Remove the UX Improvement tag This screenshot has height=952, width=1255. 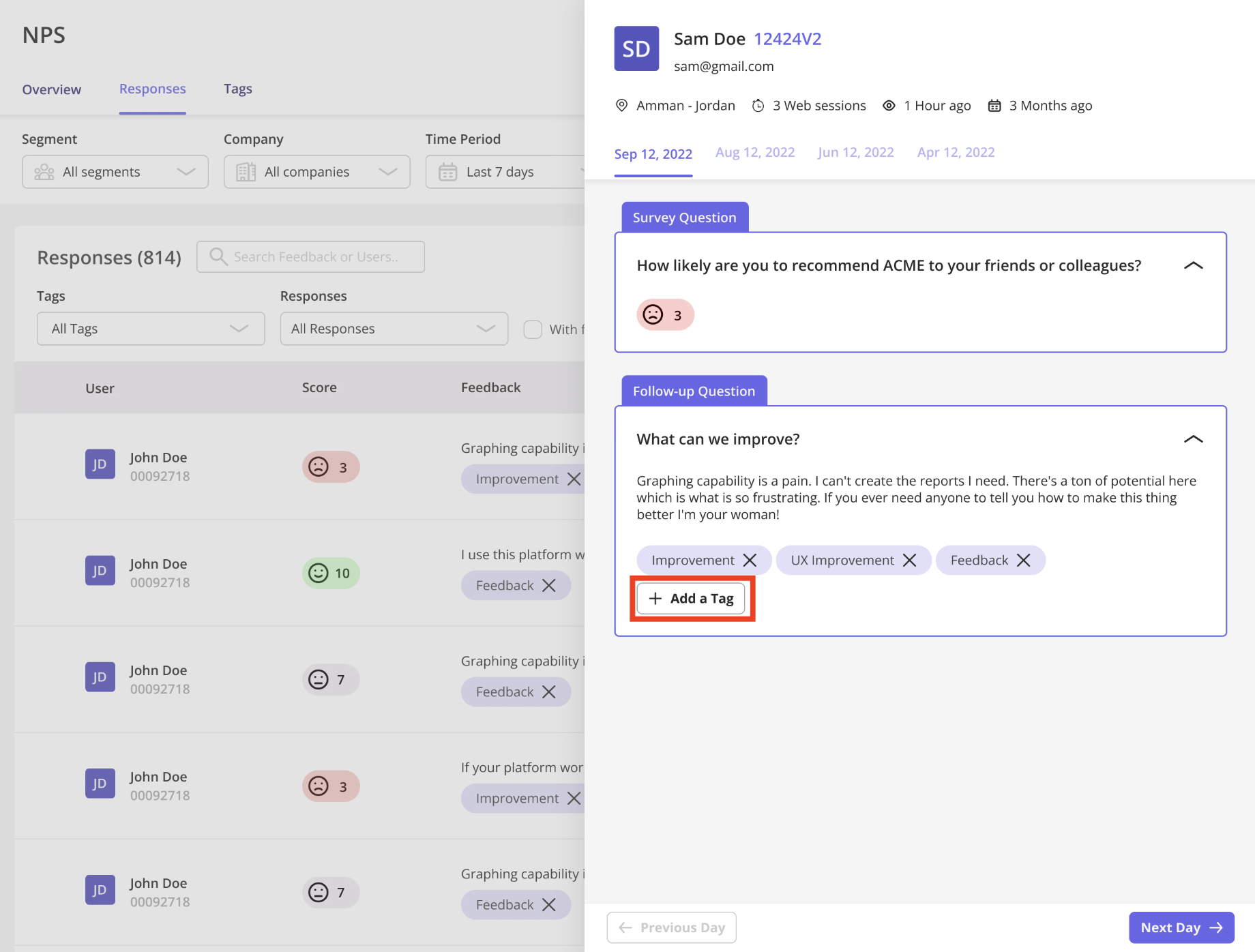coord(909,560)
